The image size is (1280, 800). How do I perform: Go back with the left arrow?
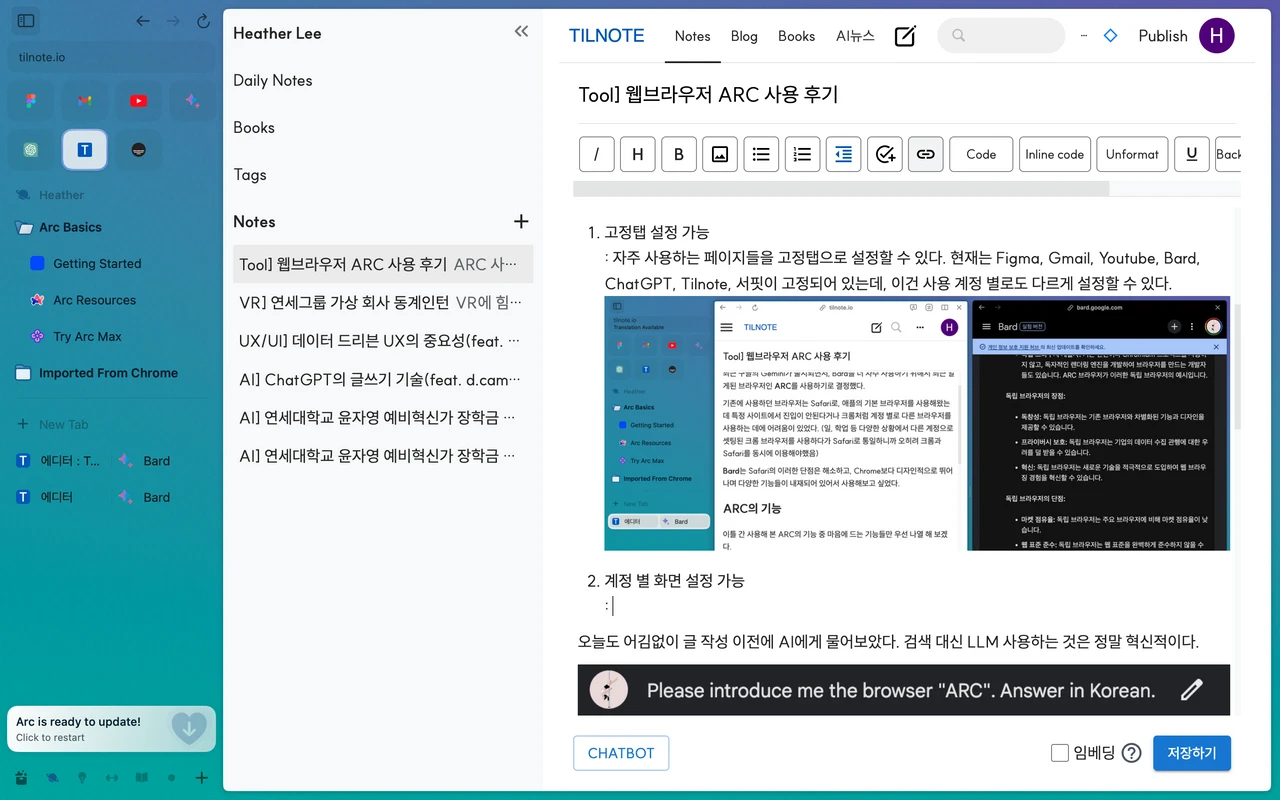point(143,20)
